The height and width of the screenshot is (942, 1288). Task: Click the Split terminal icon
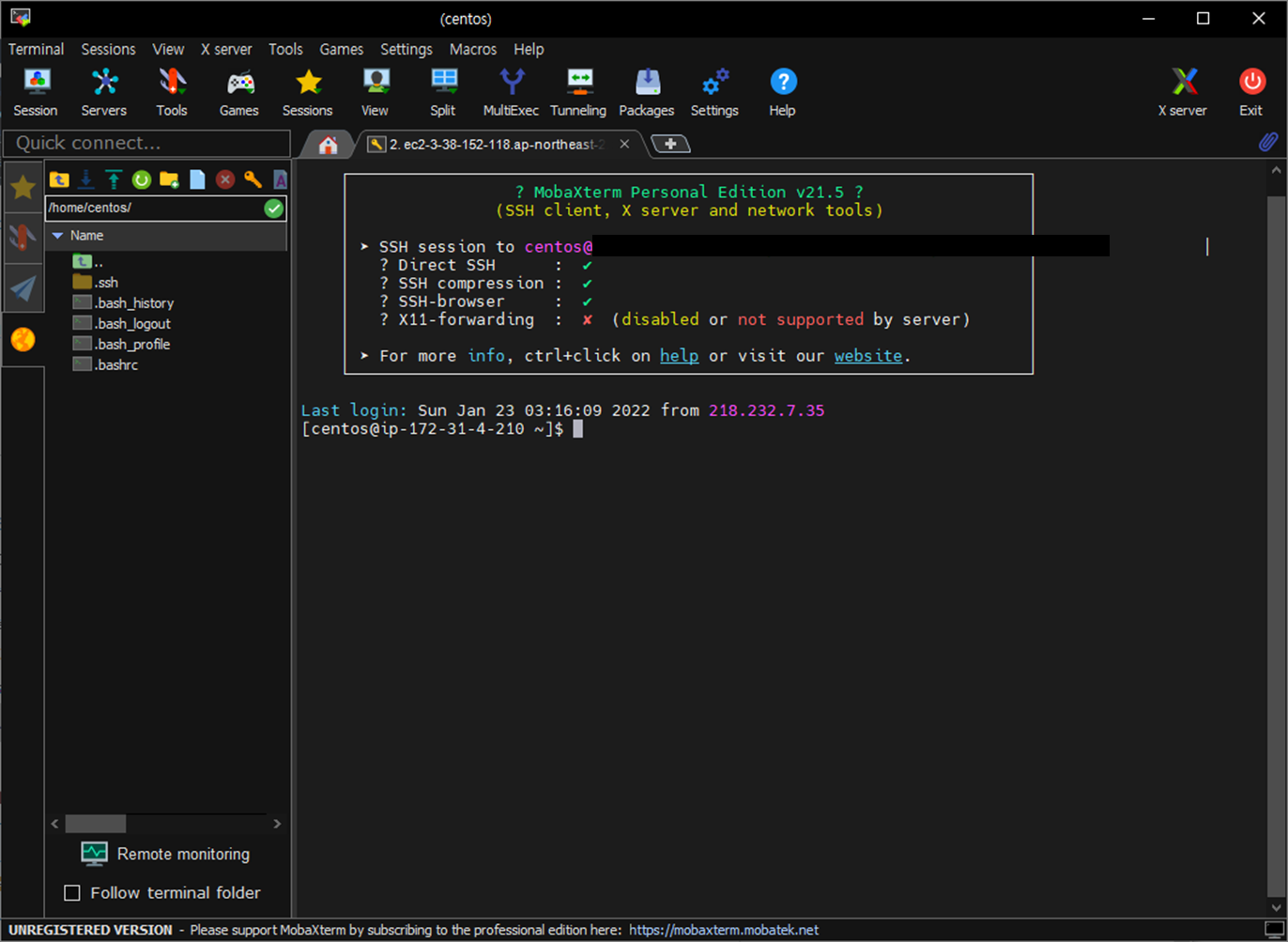[x=443, y=92]
